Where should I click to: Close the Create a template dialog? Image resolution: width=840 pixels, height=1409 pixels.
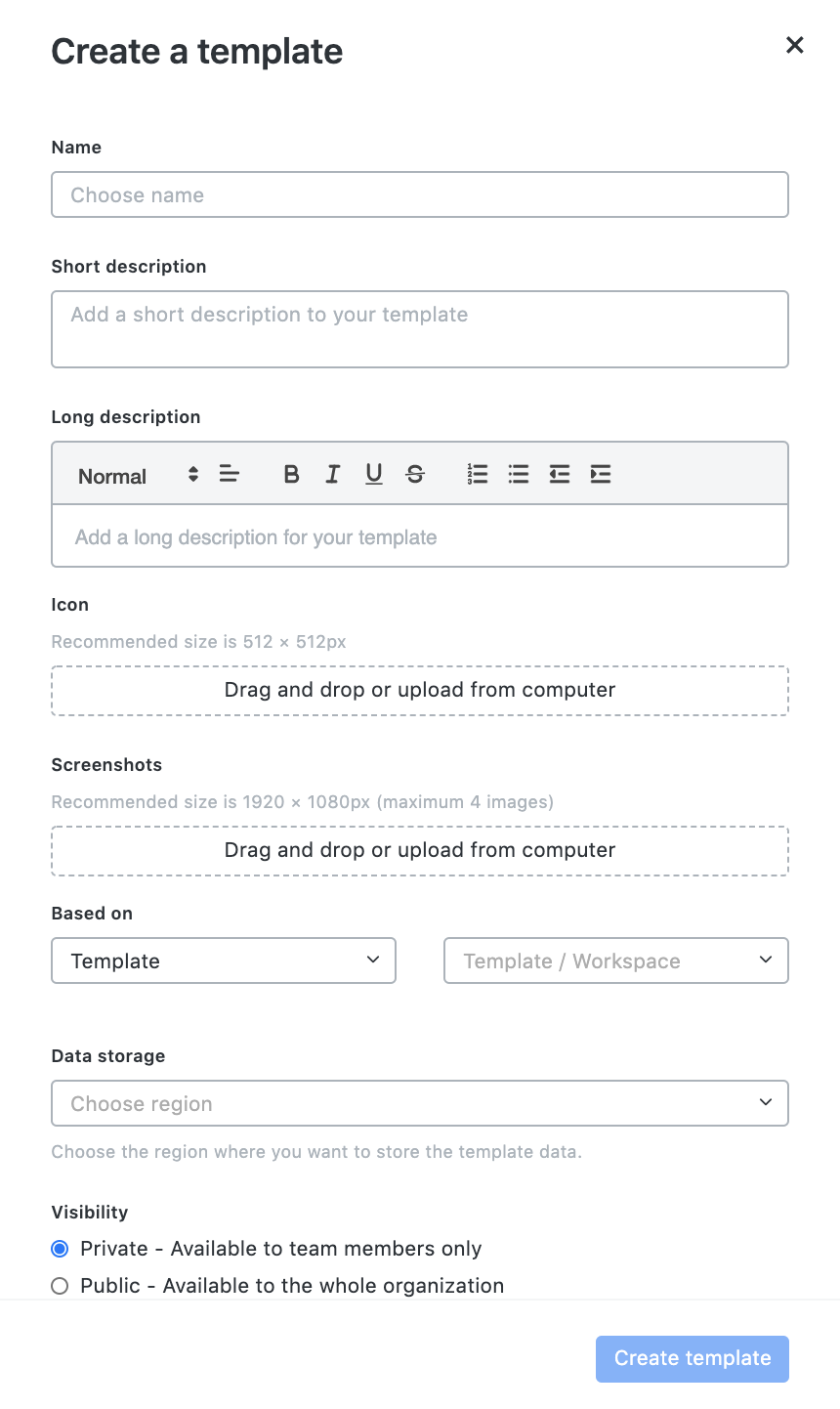[x=795, y=45]
